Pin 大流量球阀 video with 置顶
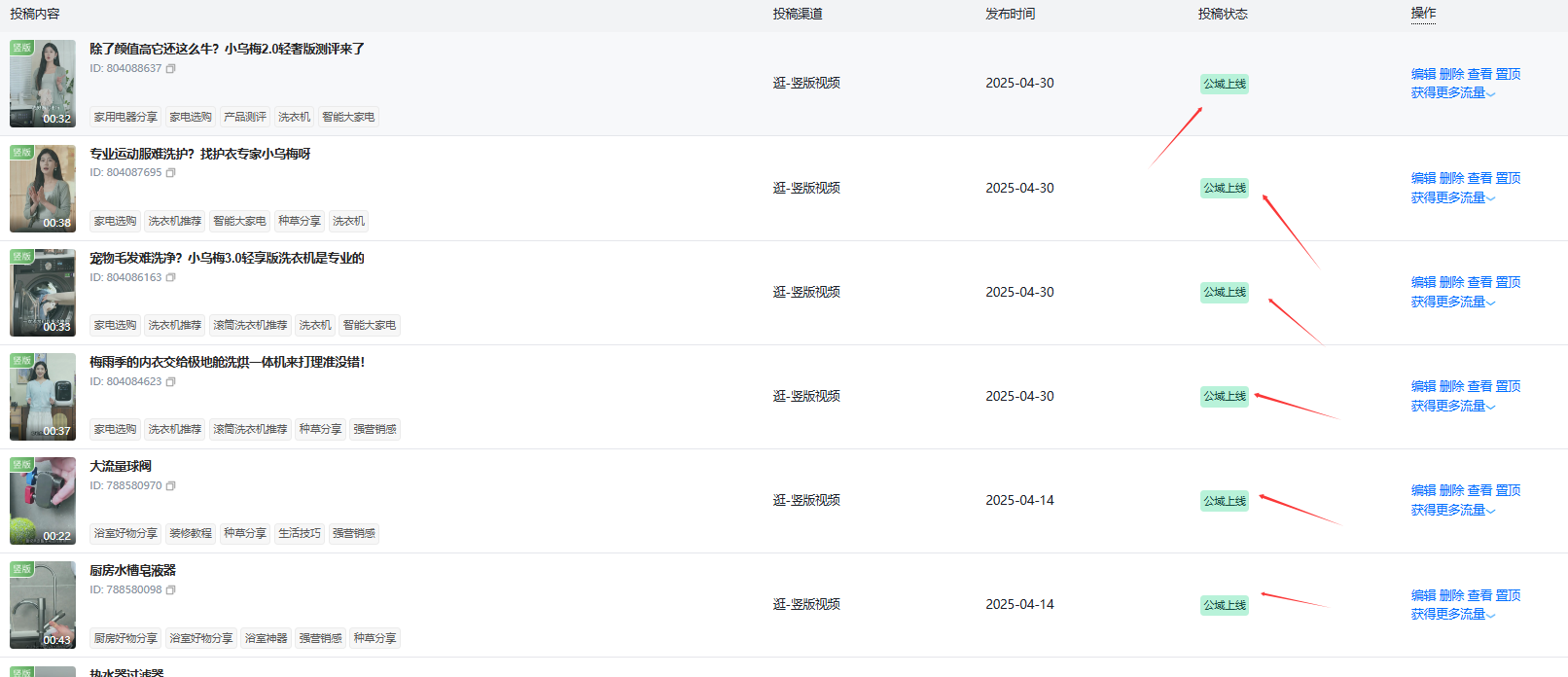Screen dimensions: 1568x677 (1508, 490)
